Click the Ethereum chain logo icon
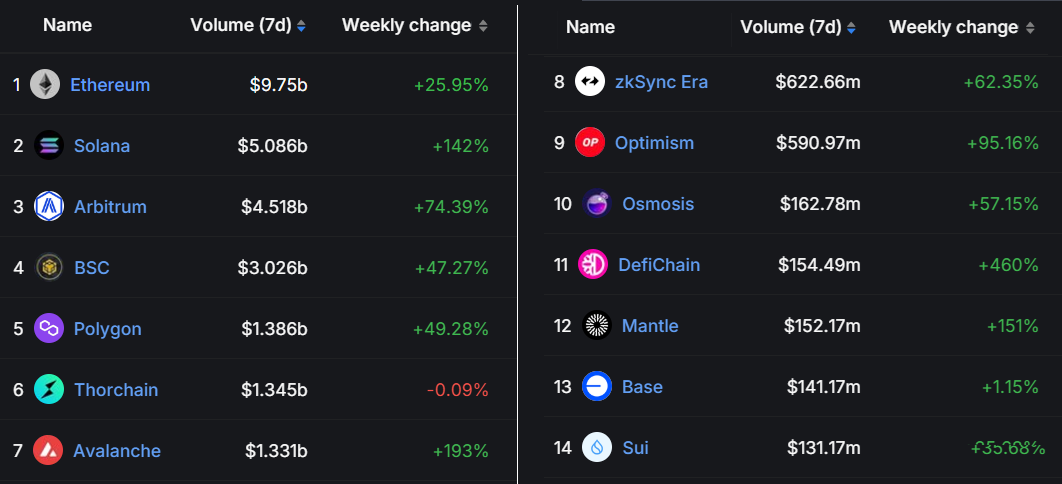This screenshot has width=1062, height=484. (44, 85)
